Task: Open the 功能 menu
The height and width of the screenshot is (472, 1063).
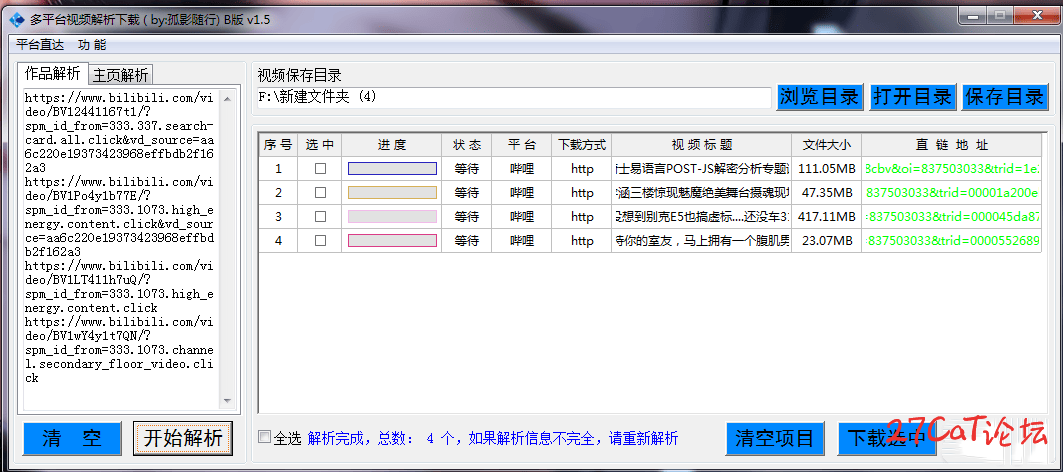Action: (x=92, y=45)
